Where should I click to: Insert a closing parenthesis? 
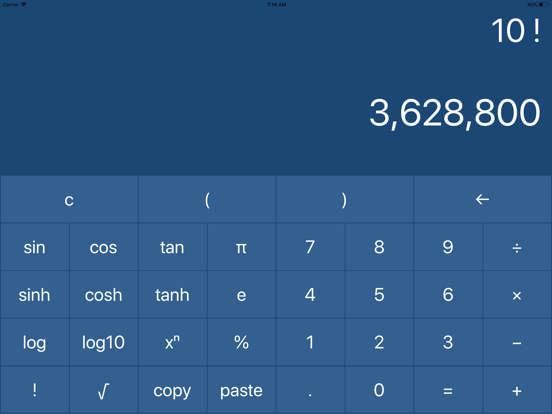(x=345, y=200)
